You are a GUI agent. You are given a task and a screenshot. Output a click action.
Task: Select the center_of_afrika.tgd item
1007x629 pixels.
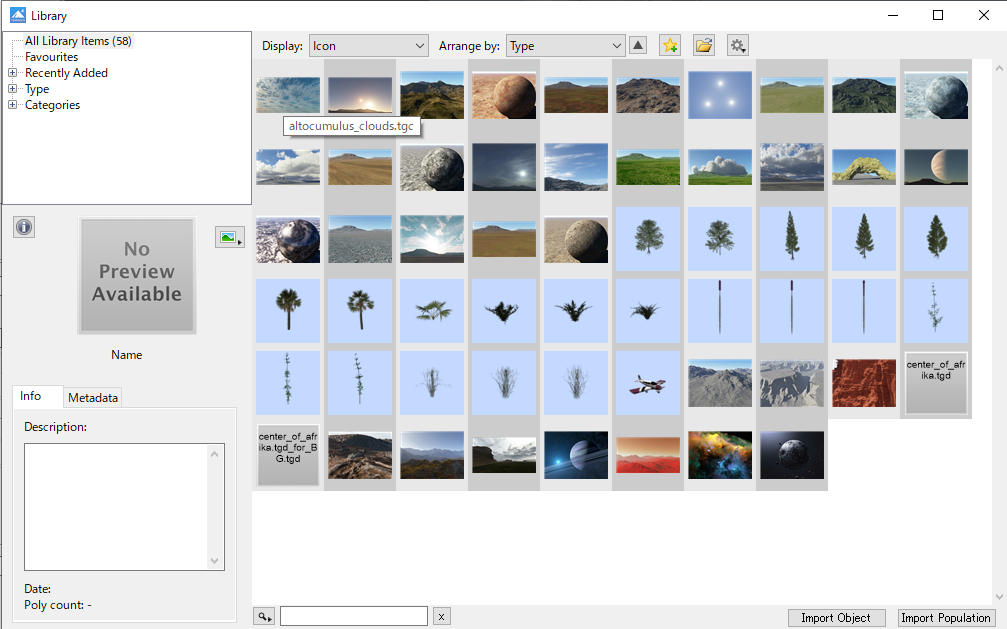[x=936, y=383]
